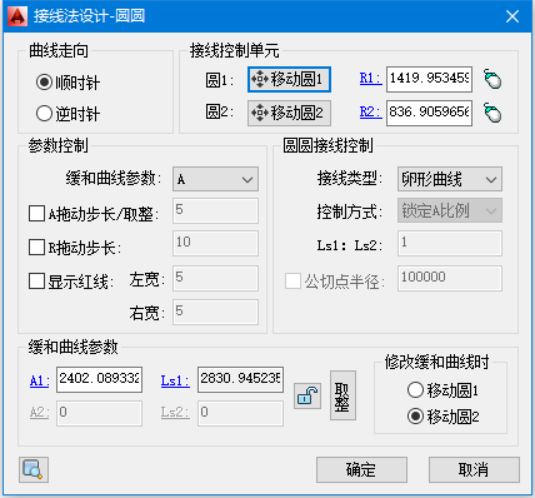Toggle the padlock unlock icon button
Image resolution: width=535 pixels, height=498 pixels.
coord(307,395)
